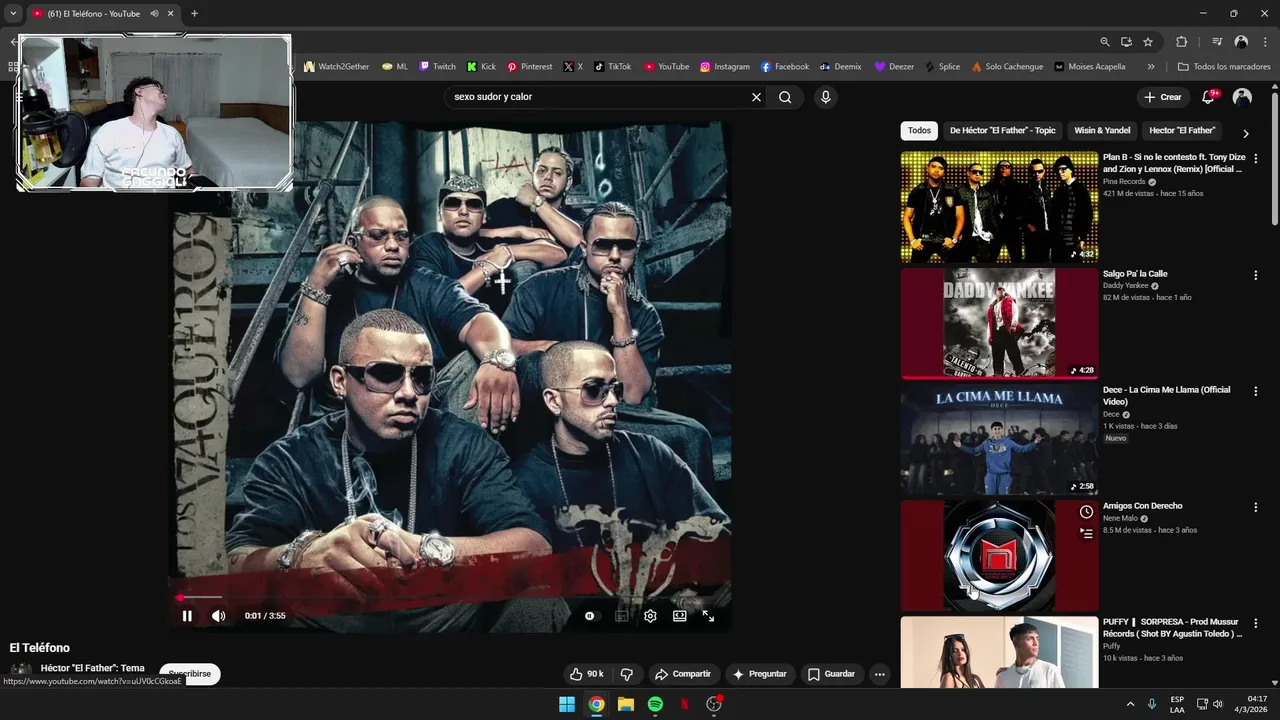
Task: Open YouTube account avatar menu
Action: 1242,97
